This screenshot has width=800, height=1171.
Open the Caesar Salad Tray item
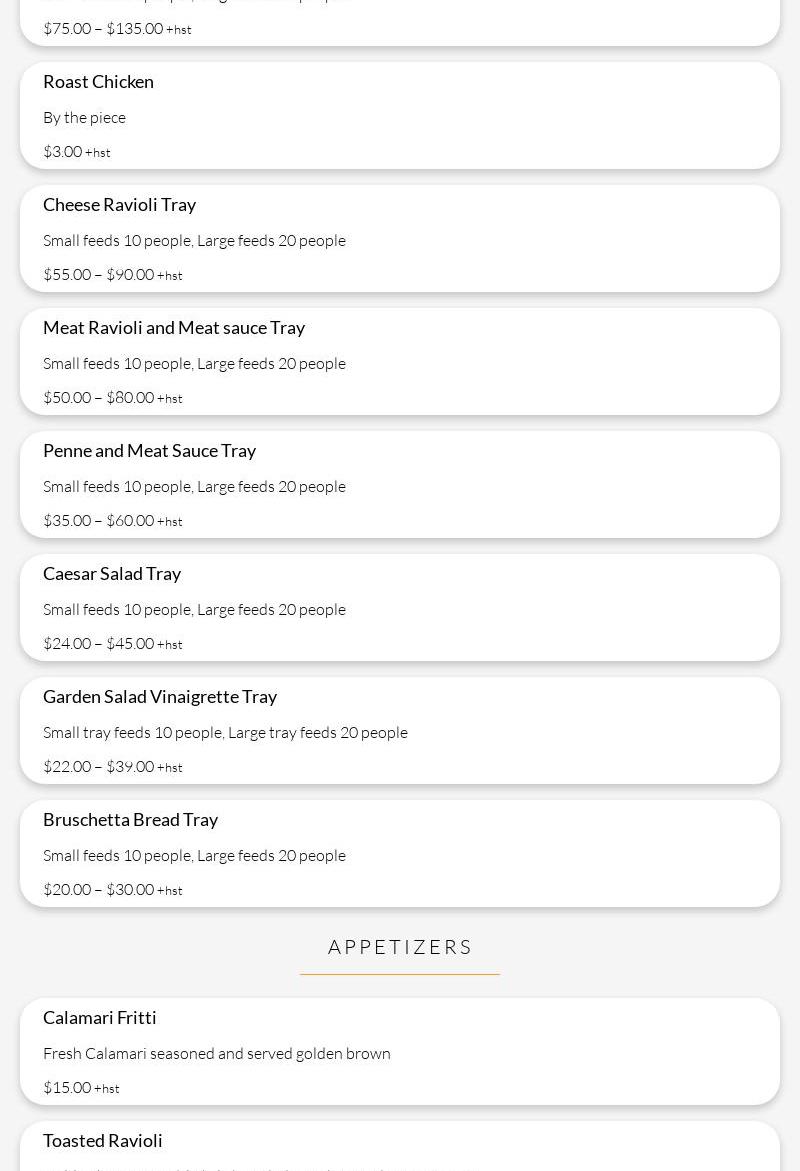[x=112, y=574]
